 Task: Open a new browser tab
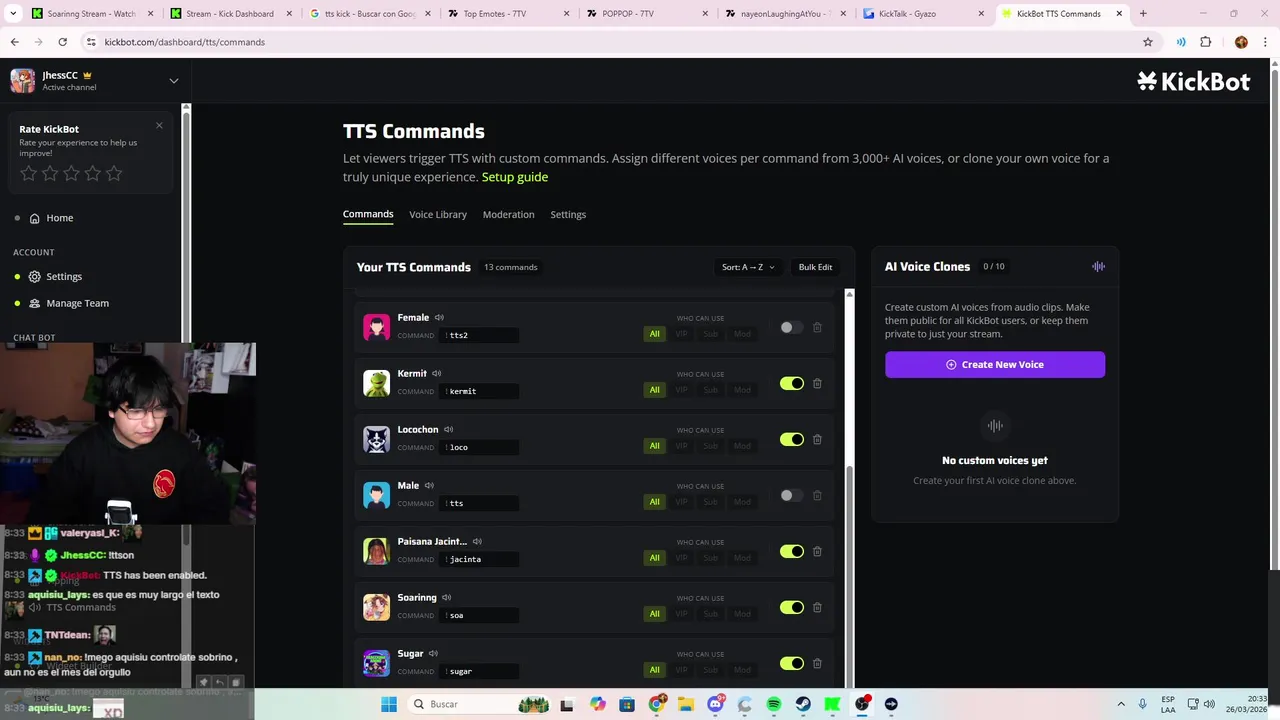pyautogui.click(x=1143, y=14)
